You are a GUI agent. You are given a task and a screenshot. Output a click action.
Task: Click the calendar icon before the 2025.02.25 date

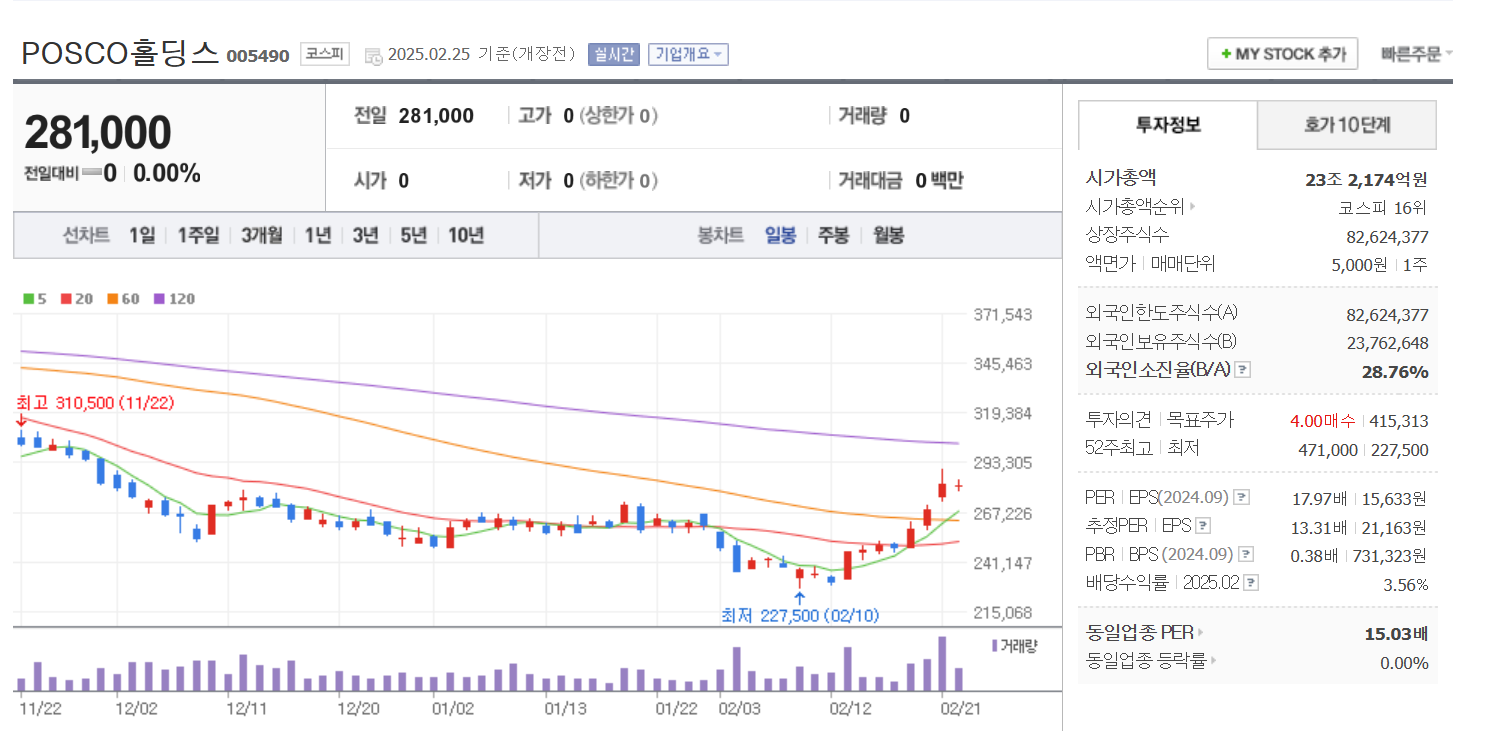(375, 58)
